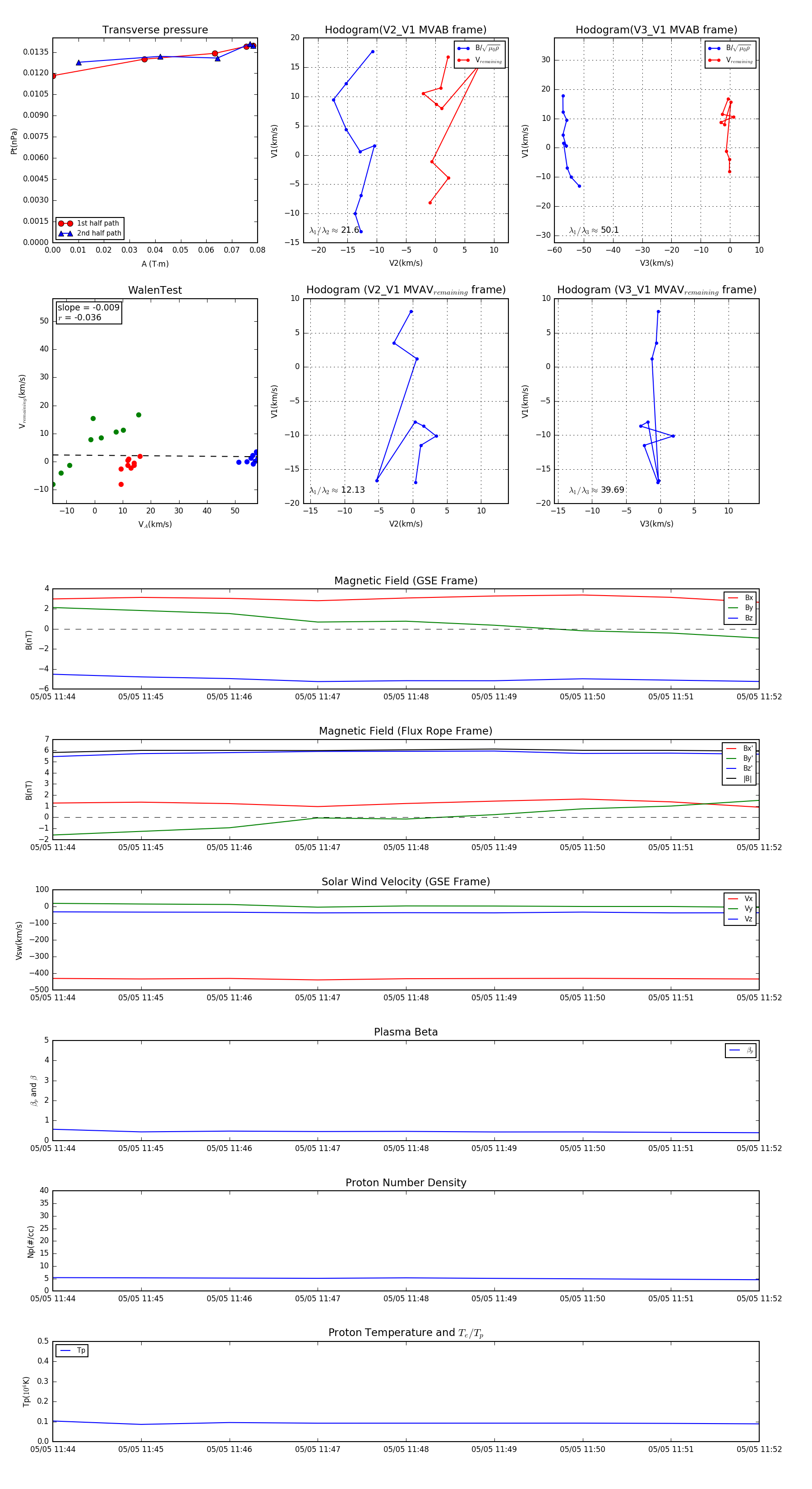Click the "|B|" legend entry
Image resolution: width=812 pixels, height=1489 pixels.
(x=739, y=779)
